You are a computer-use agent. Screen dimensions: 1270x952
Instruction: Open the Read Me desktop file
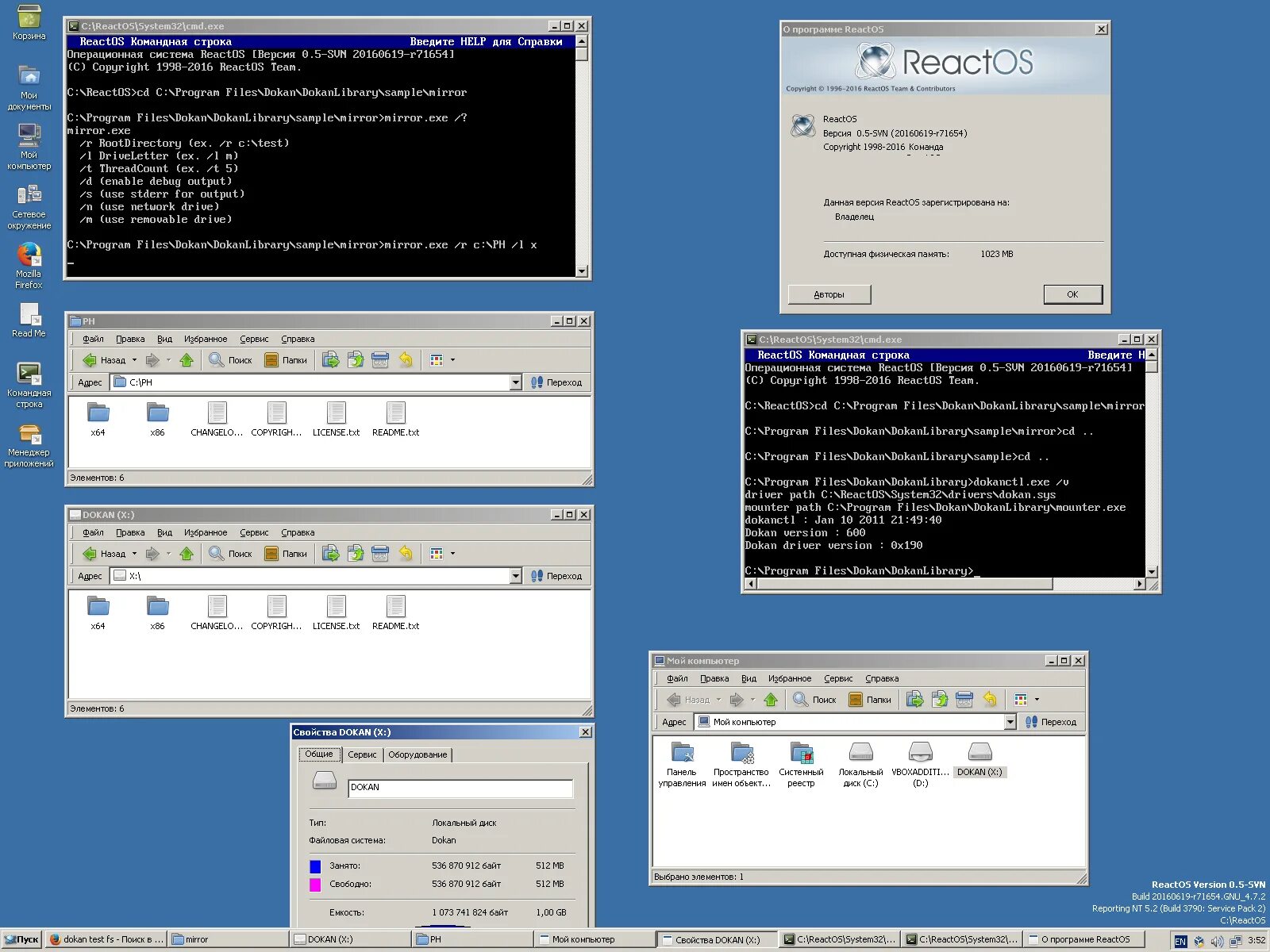coord(29,320)
